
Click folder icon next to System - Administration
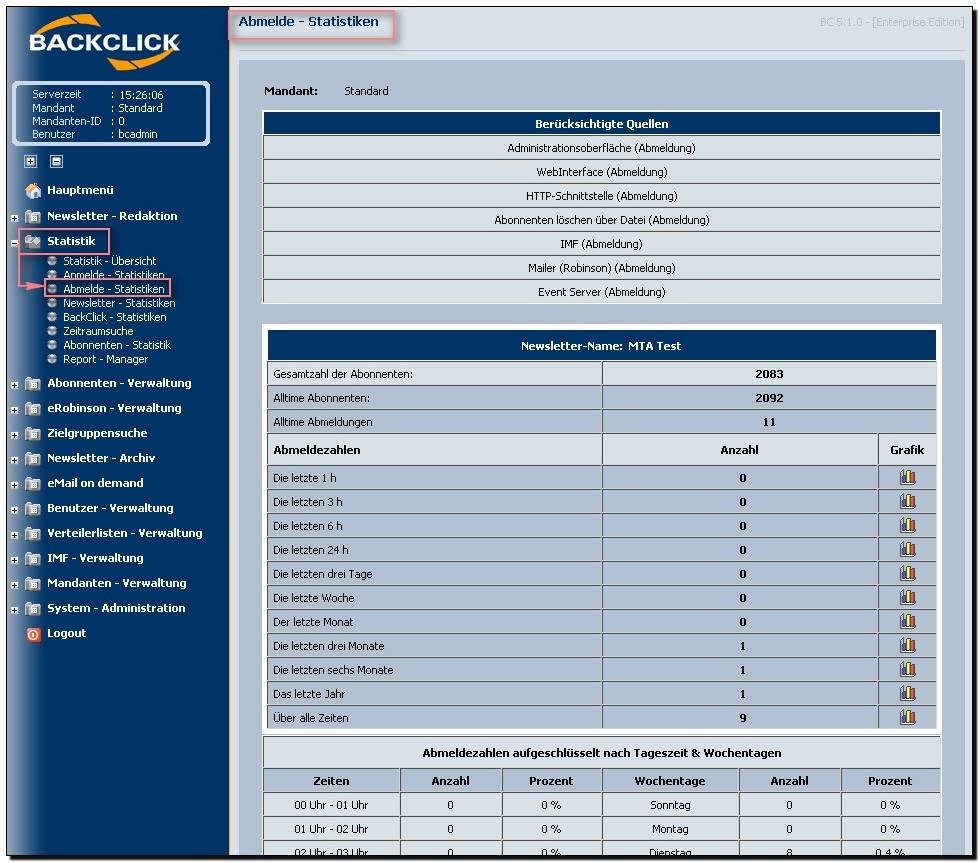(32, 609)
